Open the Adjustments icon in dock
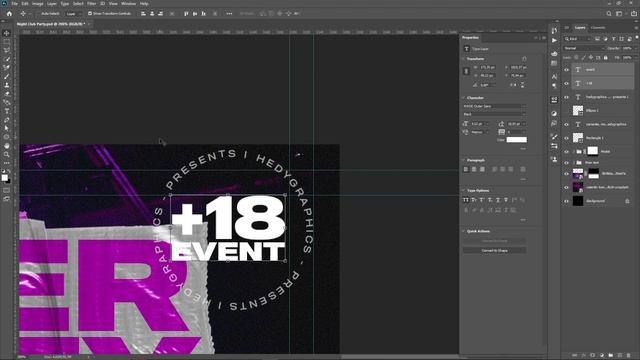Image resolution: width=640 pixels, height=360 pixels. [x=554, y=113]
